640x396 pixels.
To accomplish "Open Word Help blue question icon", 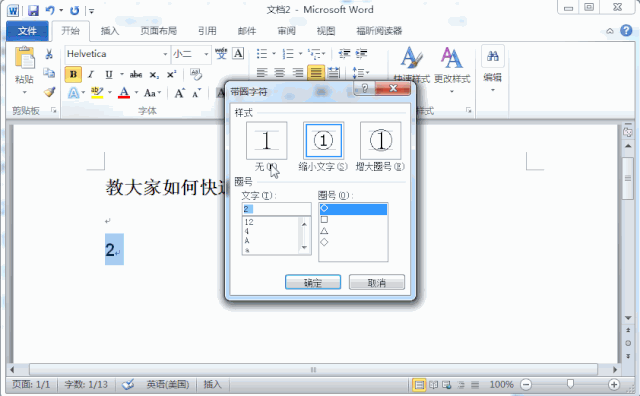I will 626,30.
